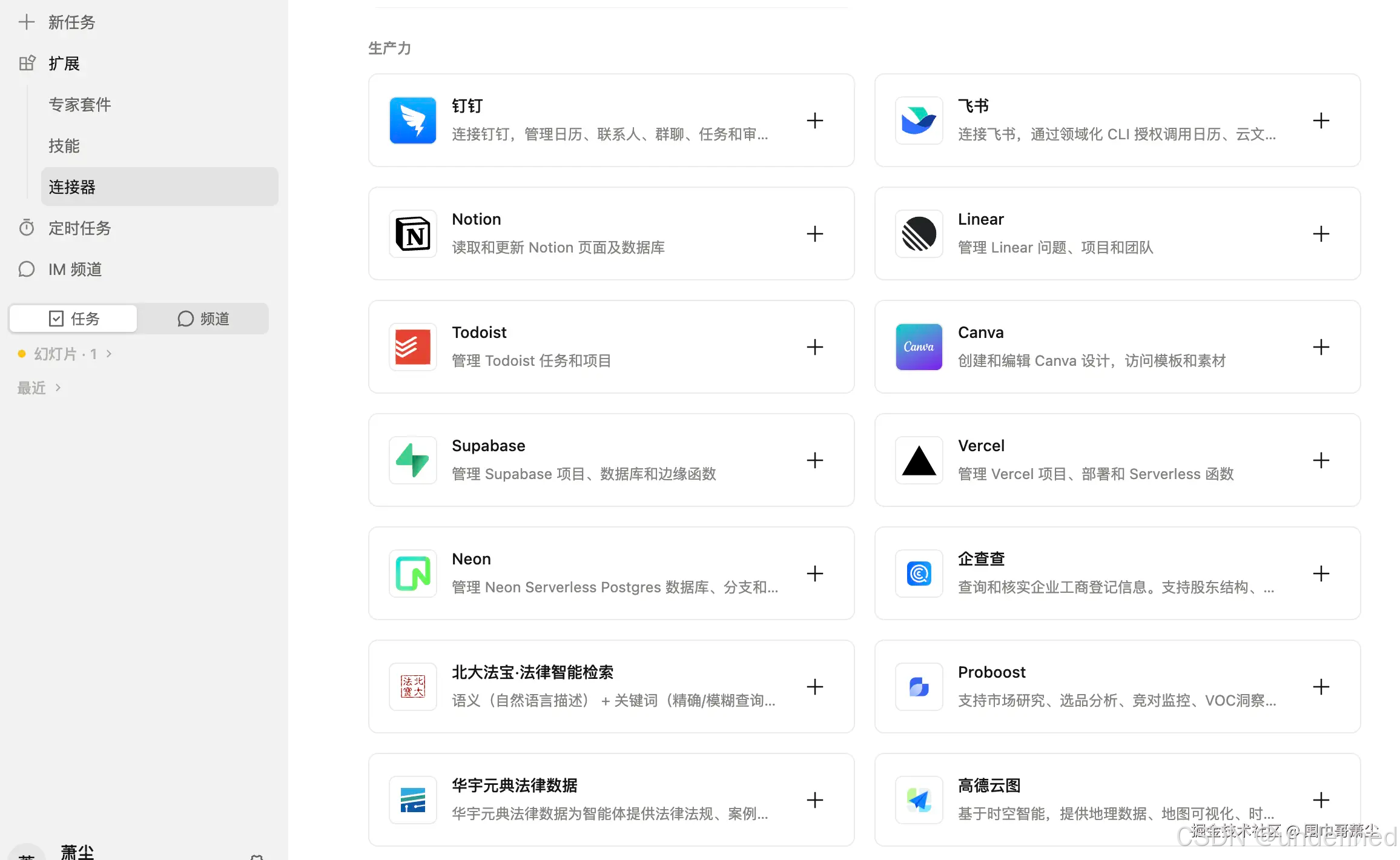Open the Vercel connector title
Viewport: 1400px width, 860px height.
click(981, 446)
